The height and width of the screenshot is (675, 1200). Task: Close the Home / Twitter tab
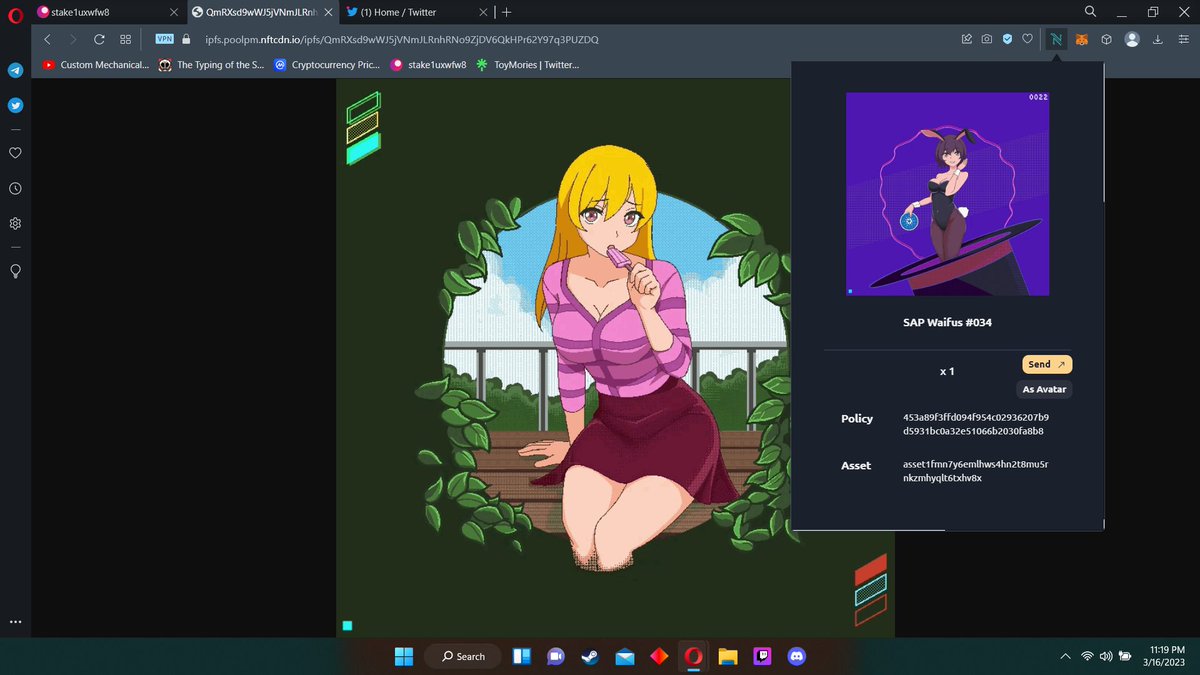483,12
